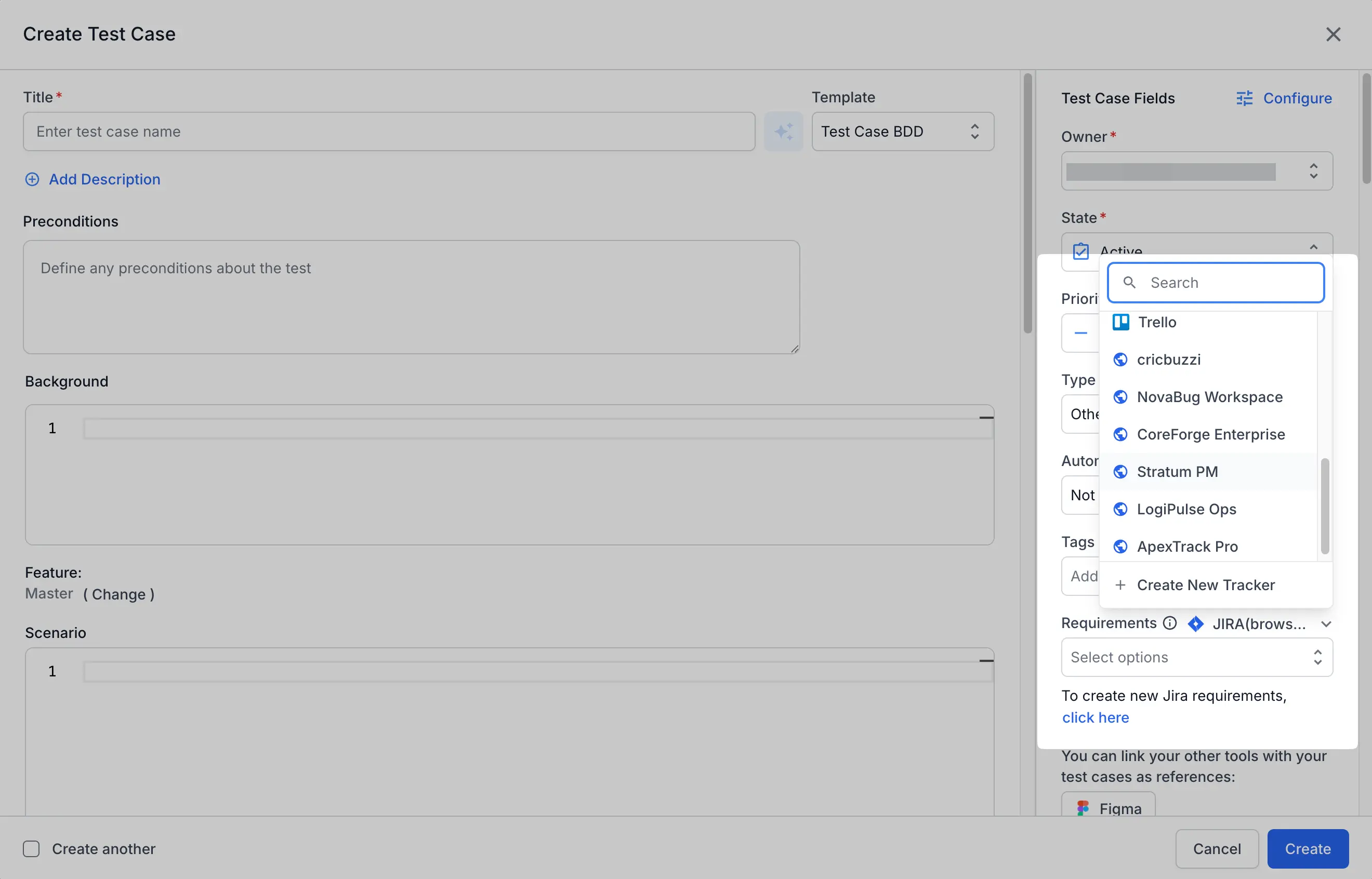Follow the click here Jira link

click(x=1095, y=717)
